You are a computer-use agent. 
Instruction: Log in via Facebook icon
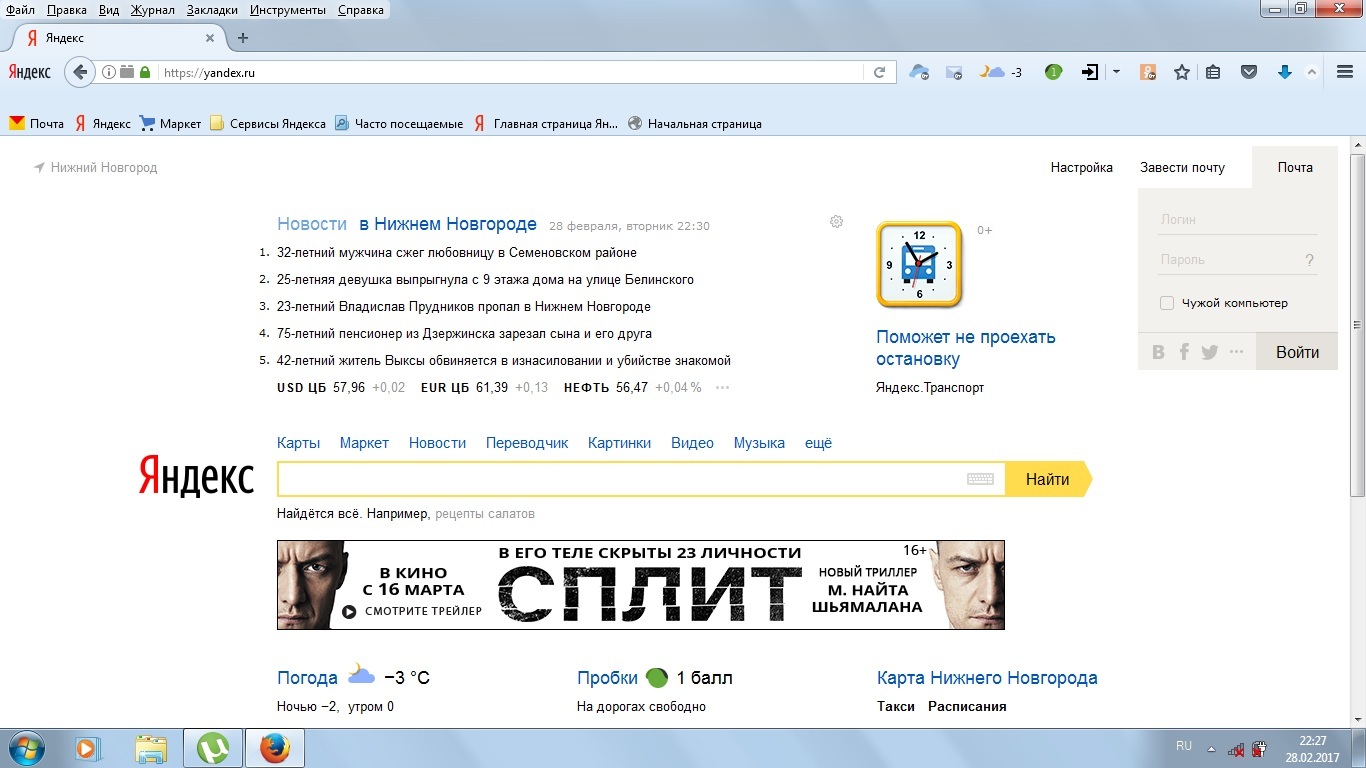tap(1184, 352)
